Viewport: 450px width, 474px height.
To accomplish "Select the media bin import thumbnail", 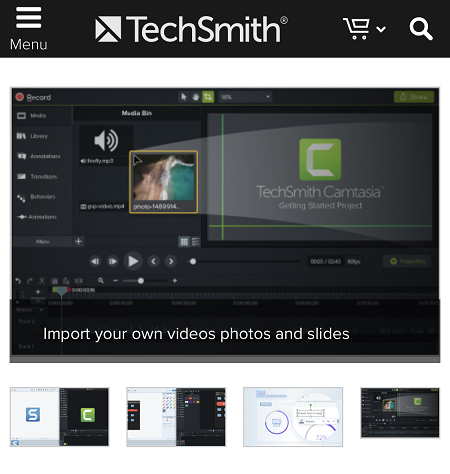I will point(400,413).
